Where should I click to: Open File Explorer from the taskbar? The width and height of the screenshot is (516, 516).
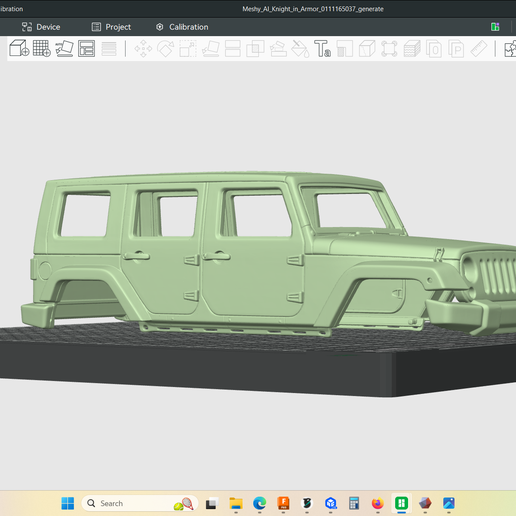click(x=236, y=503)
